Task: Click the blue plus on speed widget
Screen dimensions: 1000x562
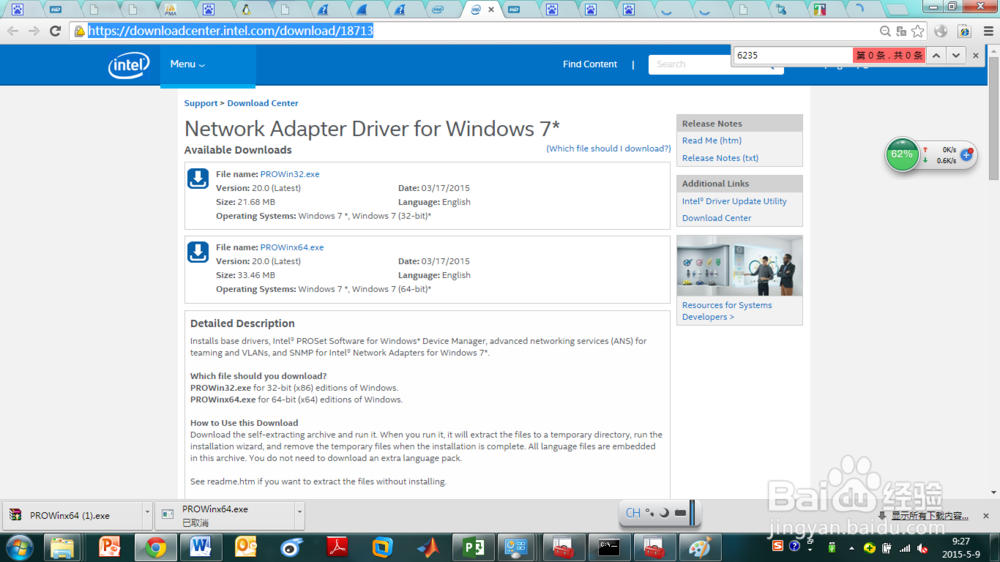Action: pos(966,154)
